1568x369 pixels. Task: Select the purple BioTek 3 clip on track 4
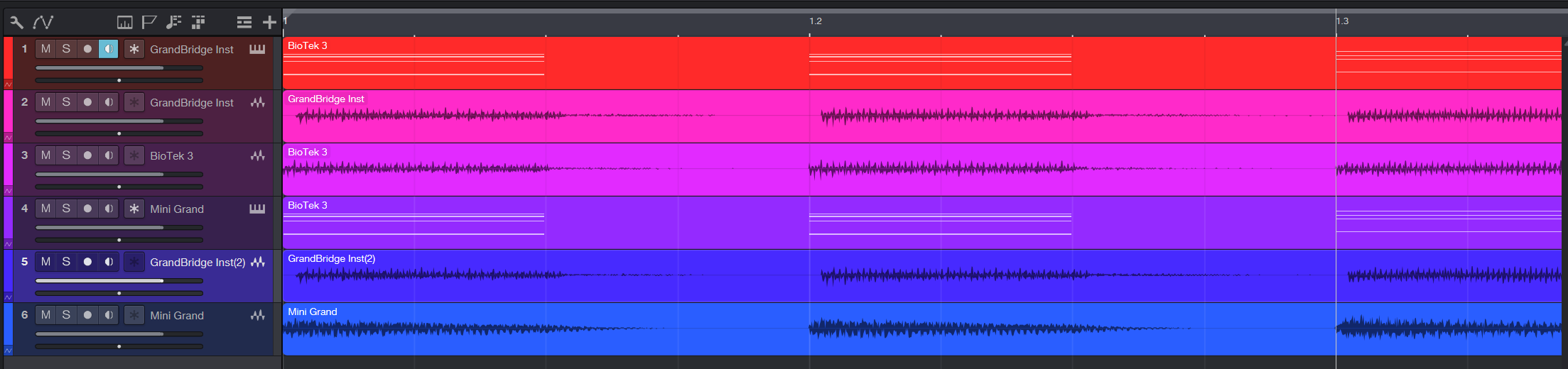coord(922,223)
